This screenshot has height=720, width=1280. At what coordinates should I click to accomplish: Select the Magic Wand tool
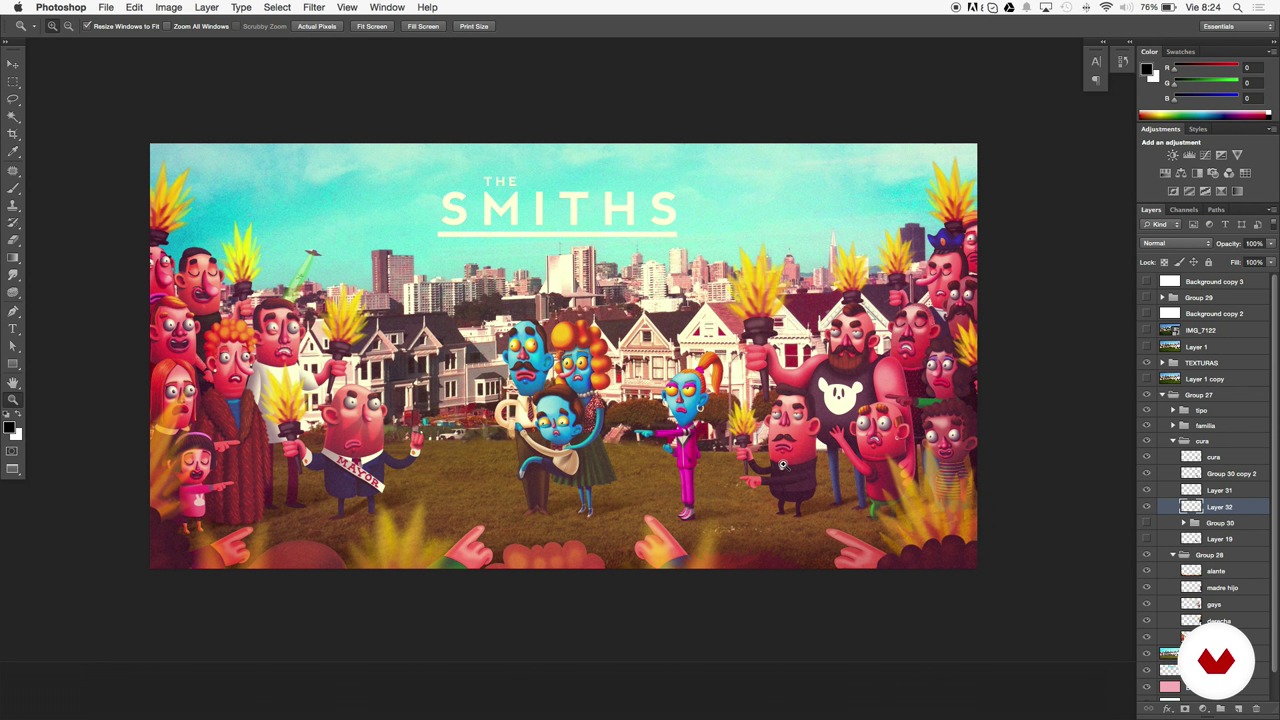click(13, 116)
